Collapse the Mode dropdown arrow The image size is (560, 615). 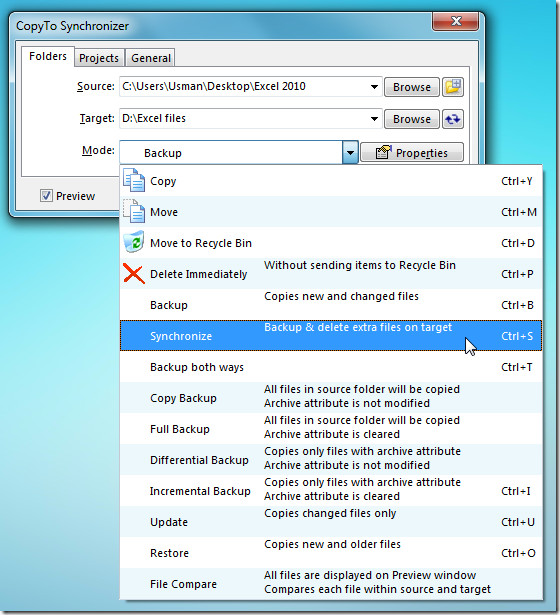tap(350, 153)
